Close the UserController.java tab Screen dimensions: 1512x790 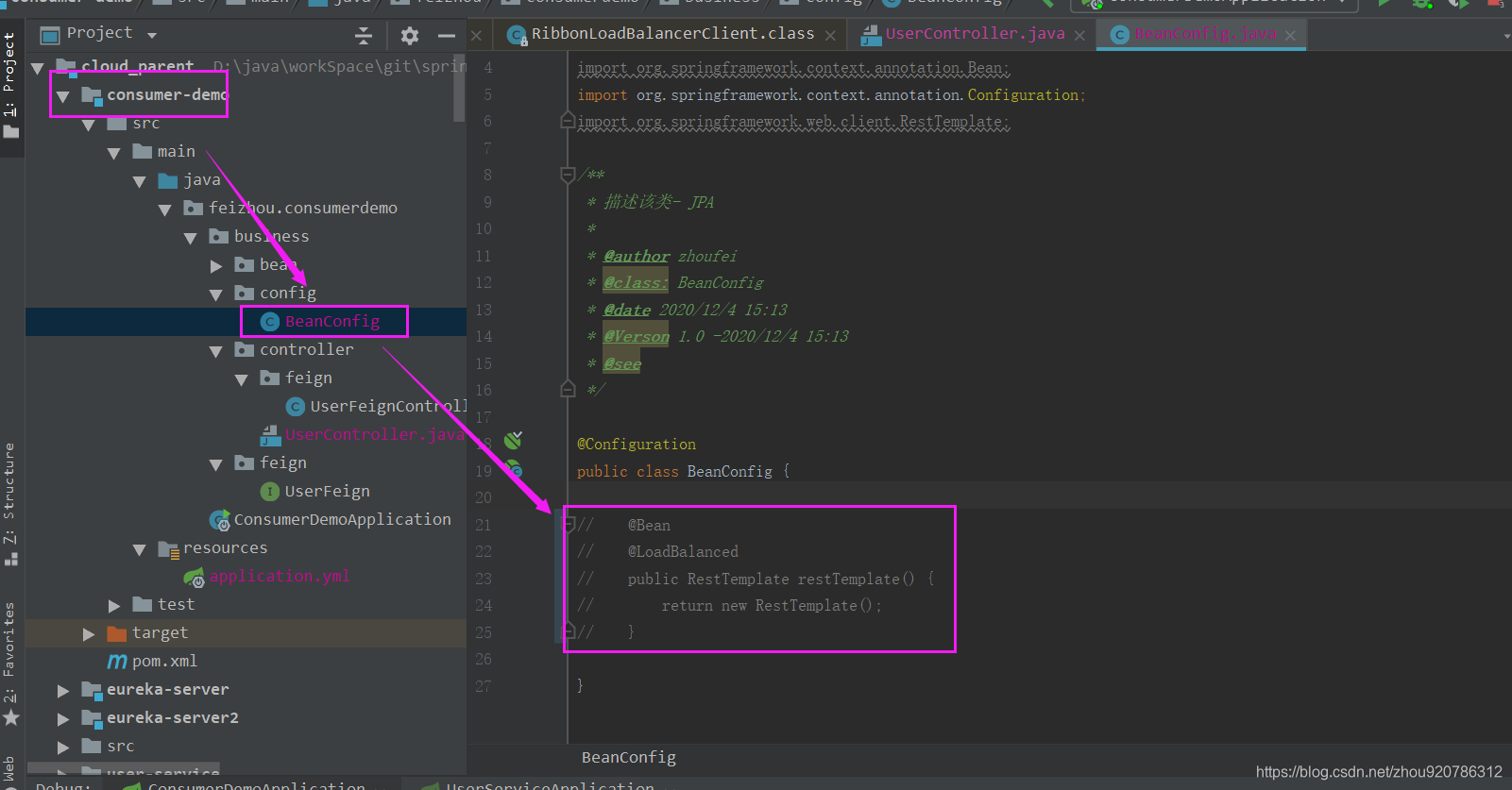pos(1079,36)
